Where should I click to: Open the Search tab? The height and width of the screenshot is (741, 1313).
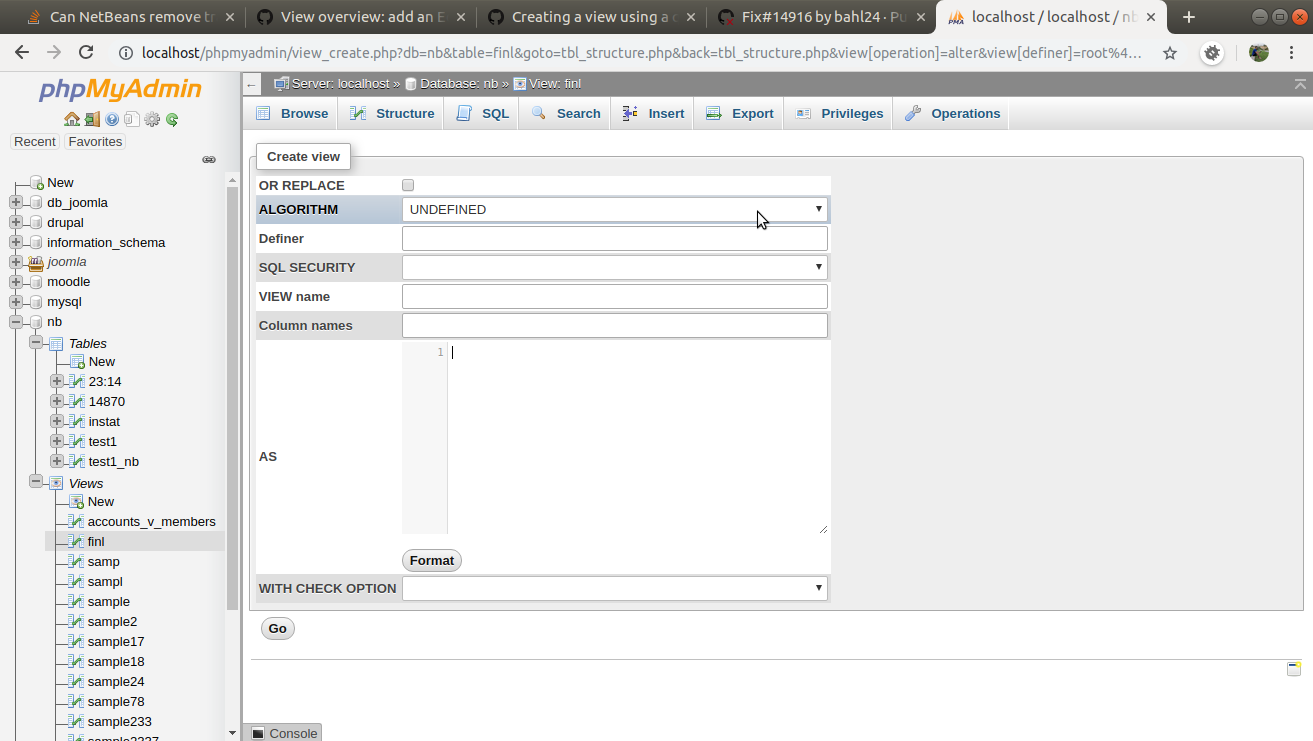pos(566,113)
